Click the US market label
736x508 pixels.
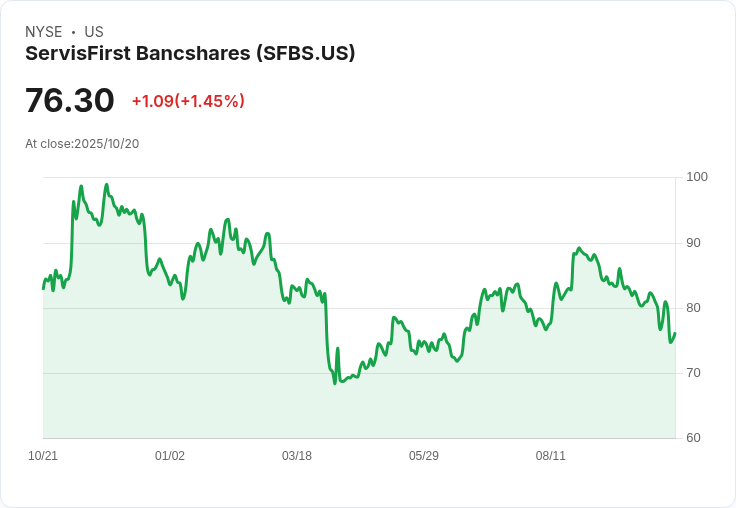(94, 32)
